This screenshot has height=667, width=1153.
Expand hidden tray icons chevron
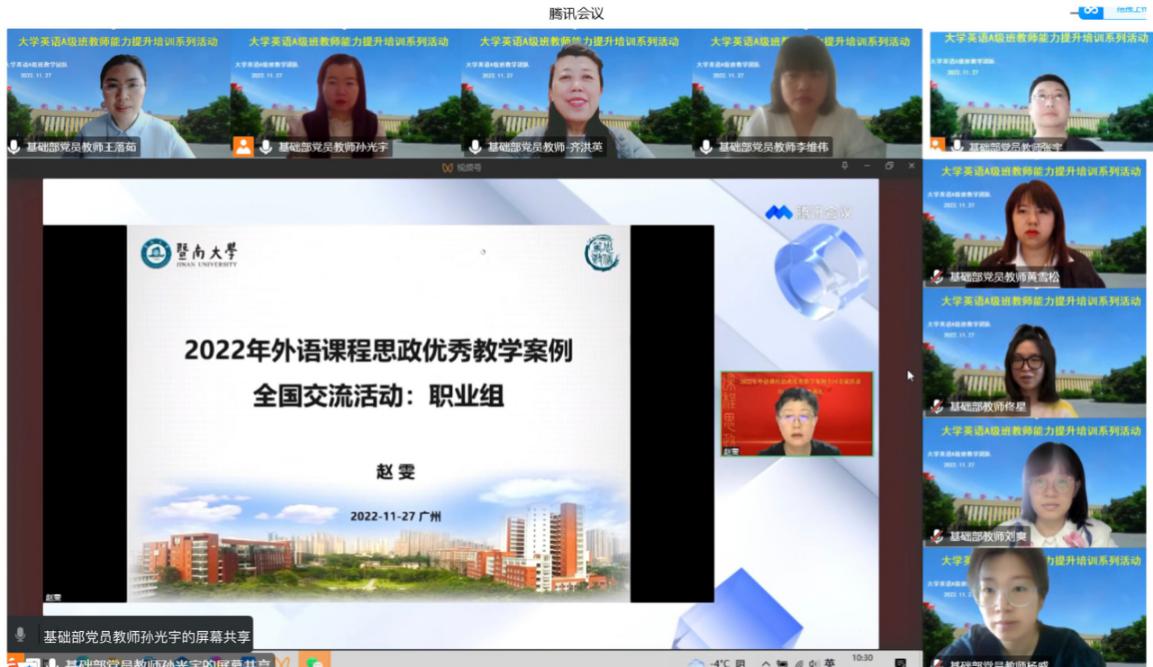coord(765,663)
